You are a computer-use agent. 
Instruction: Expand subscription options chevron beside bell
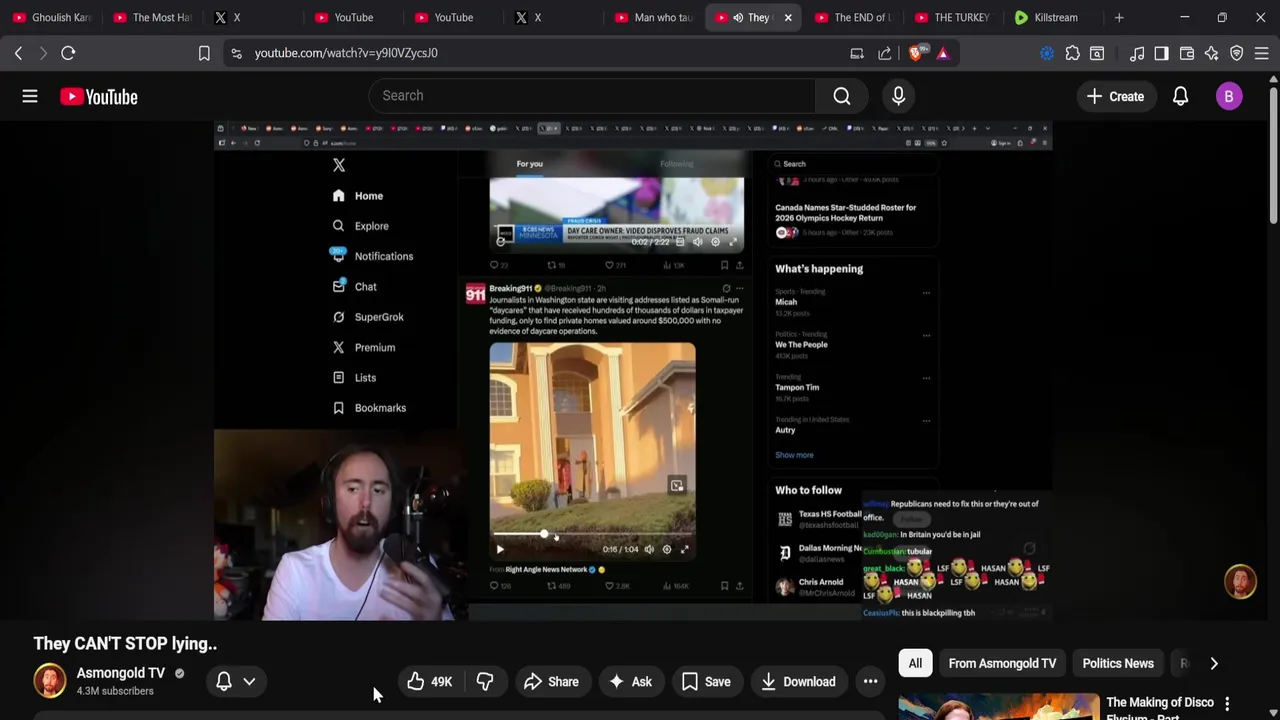coord(249,682)
